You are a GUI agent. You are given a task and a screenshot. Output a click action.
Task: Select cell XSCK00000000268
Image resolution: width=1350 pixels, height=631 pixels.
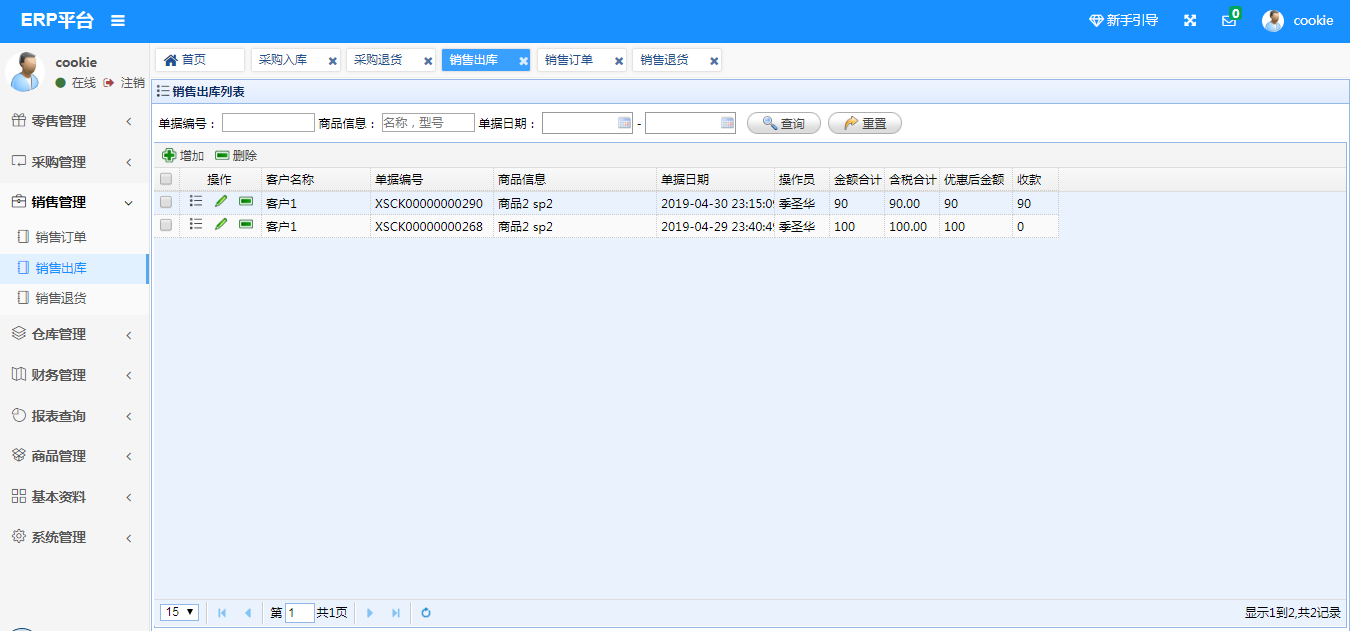432,227
